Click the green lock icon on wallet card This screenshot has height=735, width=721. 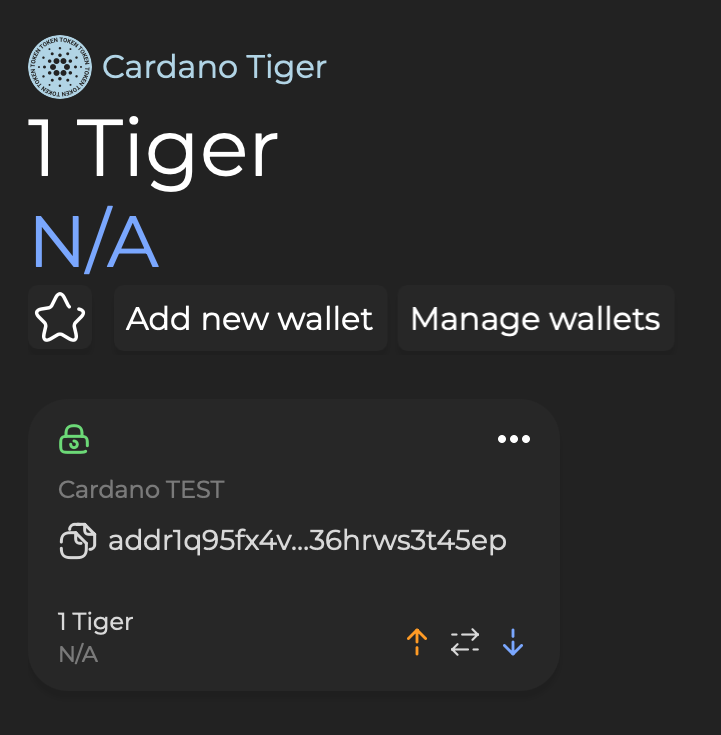point(74,439)
